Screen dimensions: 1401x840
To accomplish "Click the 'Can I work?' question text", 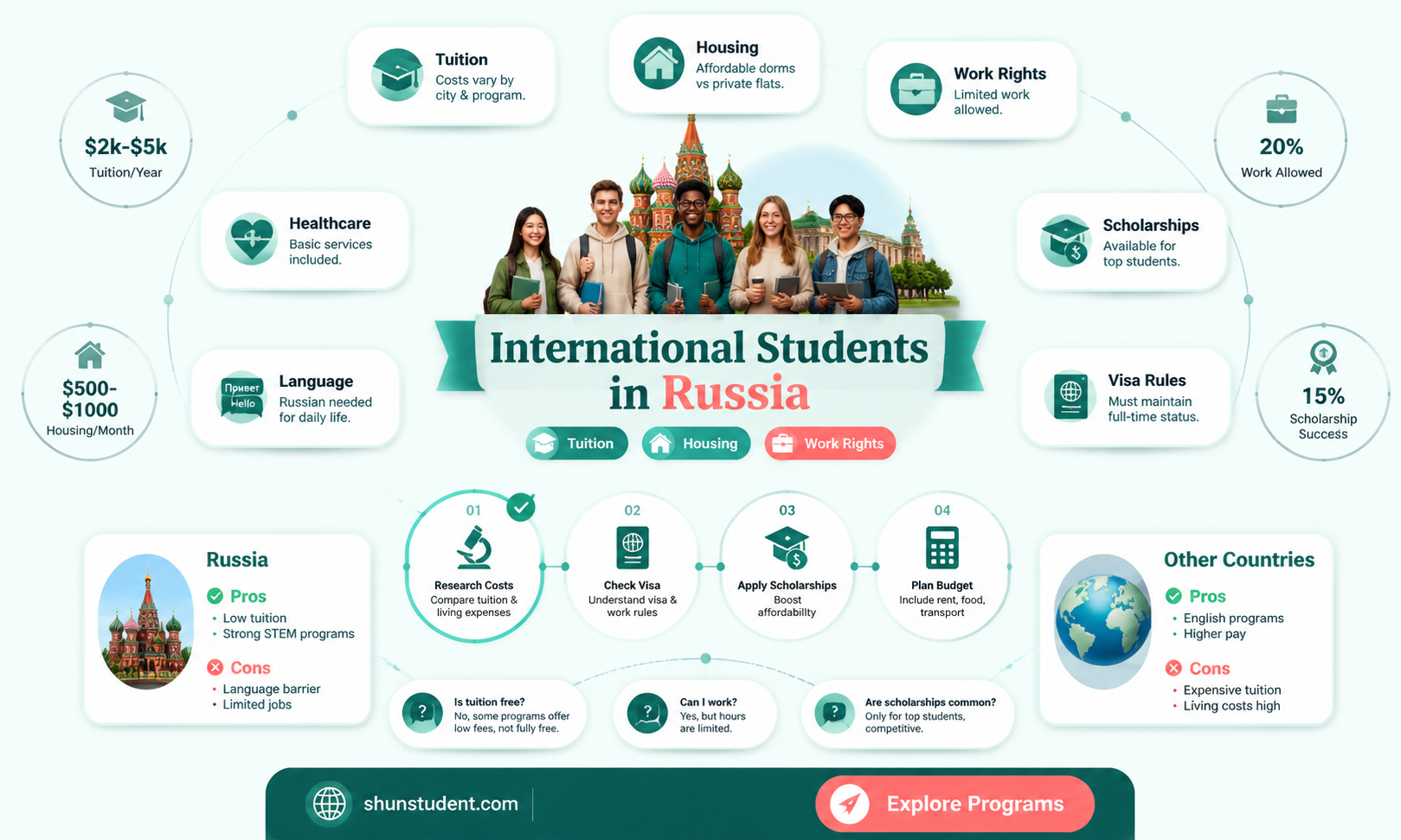I will [708, 702].
